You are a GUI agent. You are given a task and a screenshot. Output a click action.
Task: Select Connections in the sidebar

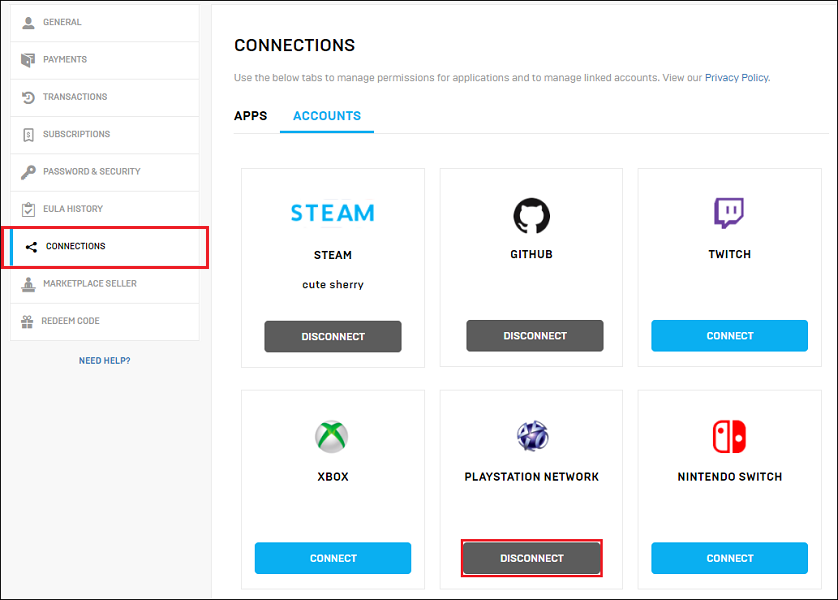(105, 247)
